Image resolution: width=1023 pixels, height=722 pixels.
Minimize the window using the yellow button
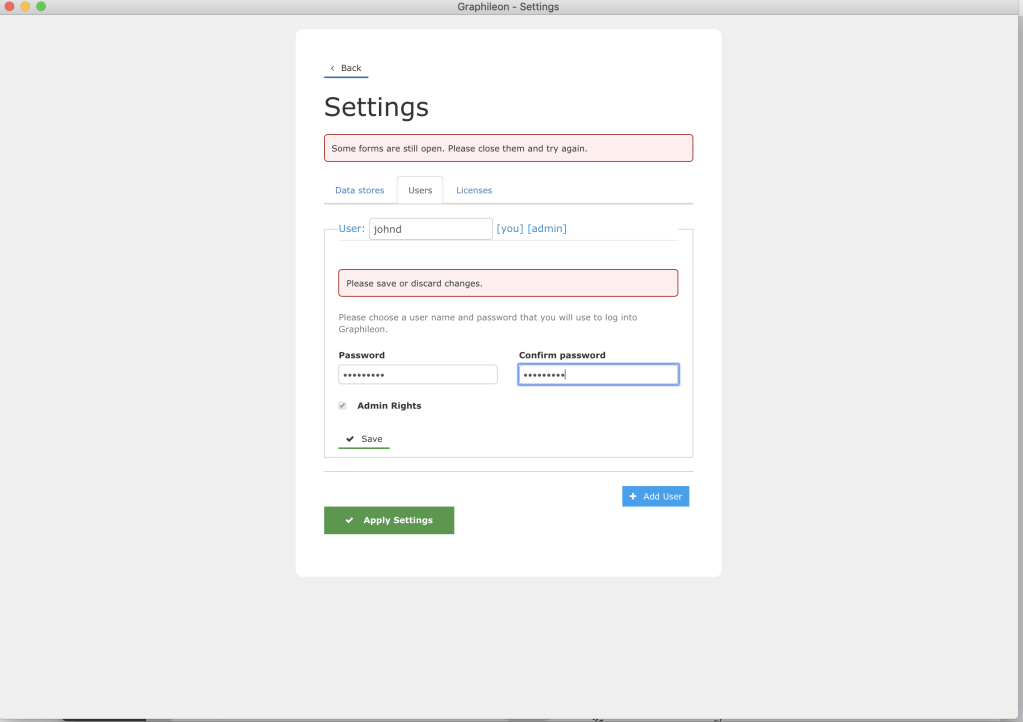(x=26, y=7)
